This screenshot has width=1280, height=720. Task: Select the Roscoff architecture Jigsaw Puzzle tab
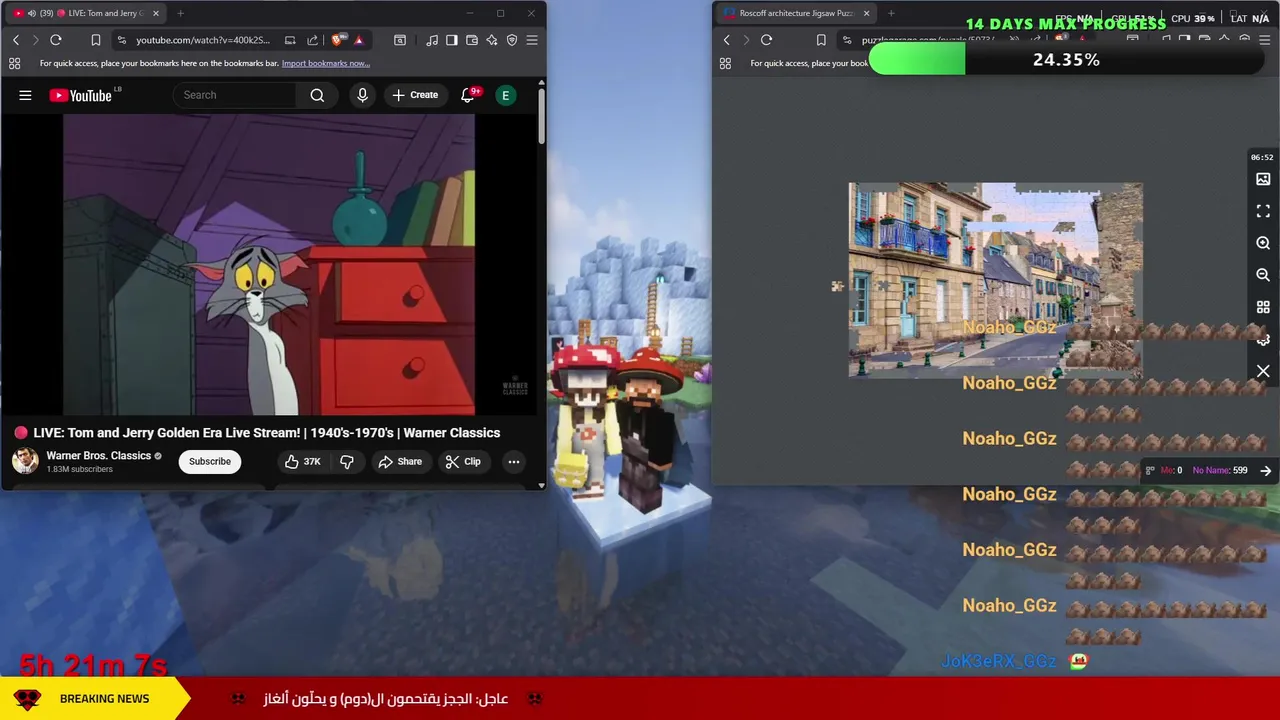795,13
